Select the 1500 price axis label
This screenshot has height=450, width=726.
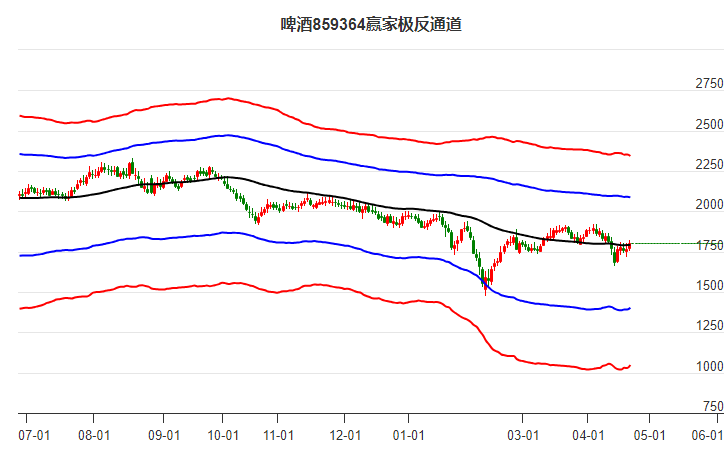point(709,286)
